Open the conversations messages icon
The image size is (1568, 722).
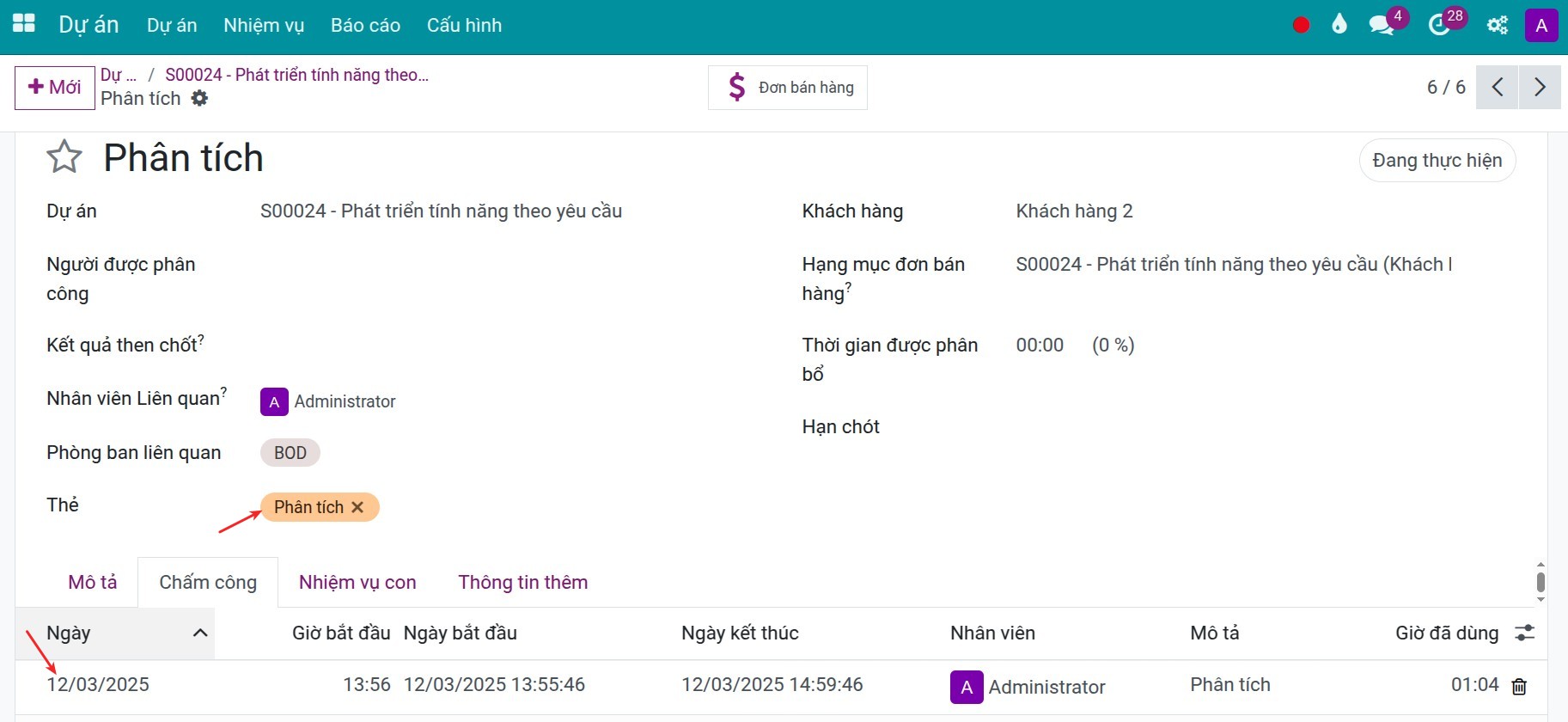point(1382,25)
